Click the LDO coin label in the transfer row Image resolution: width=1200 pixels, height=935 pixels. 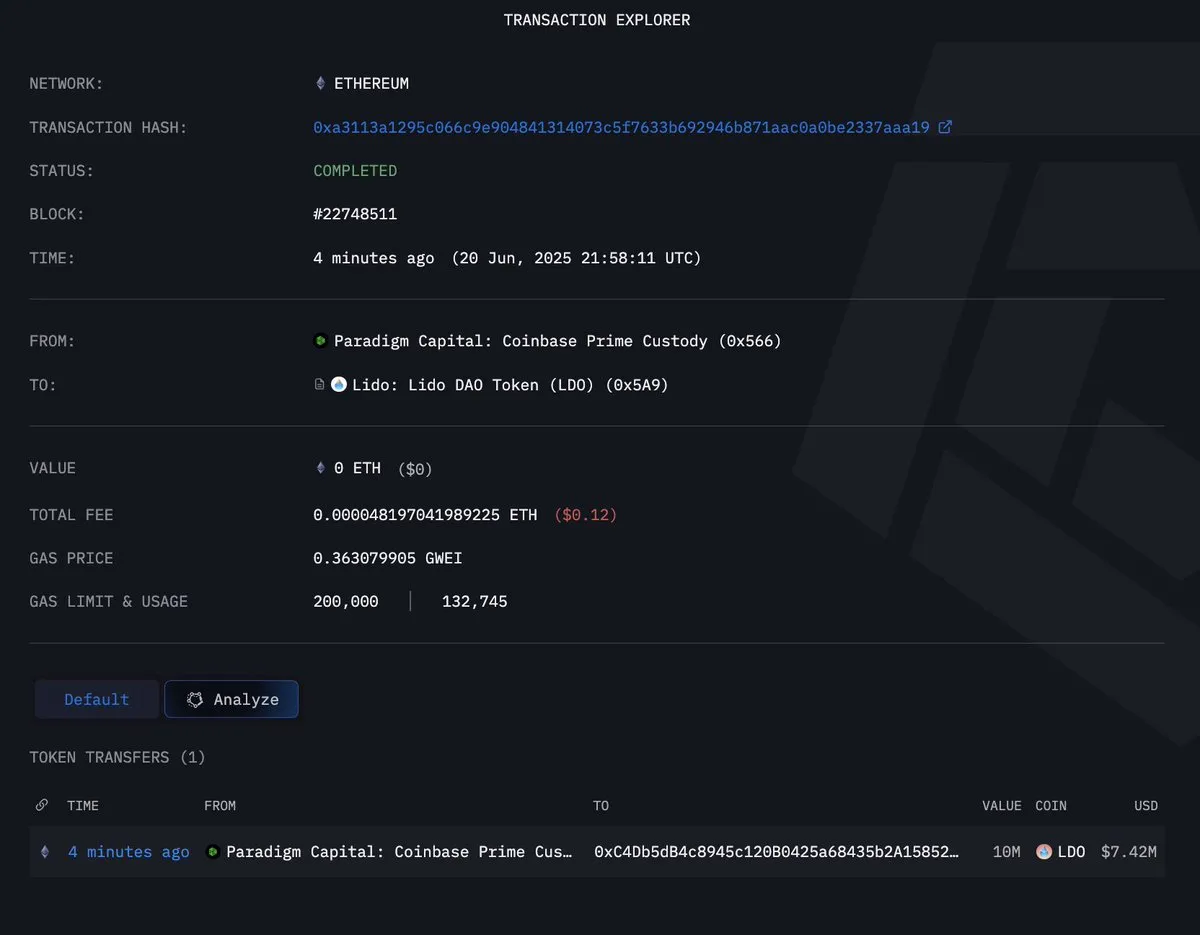pyautogui.click(x=1071, y=852)
